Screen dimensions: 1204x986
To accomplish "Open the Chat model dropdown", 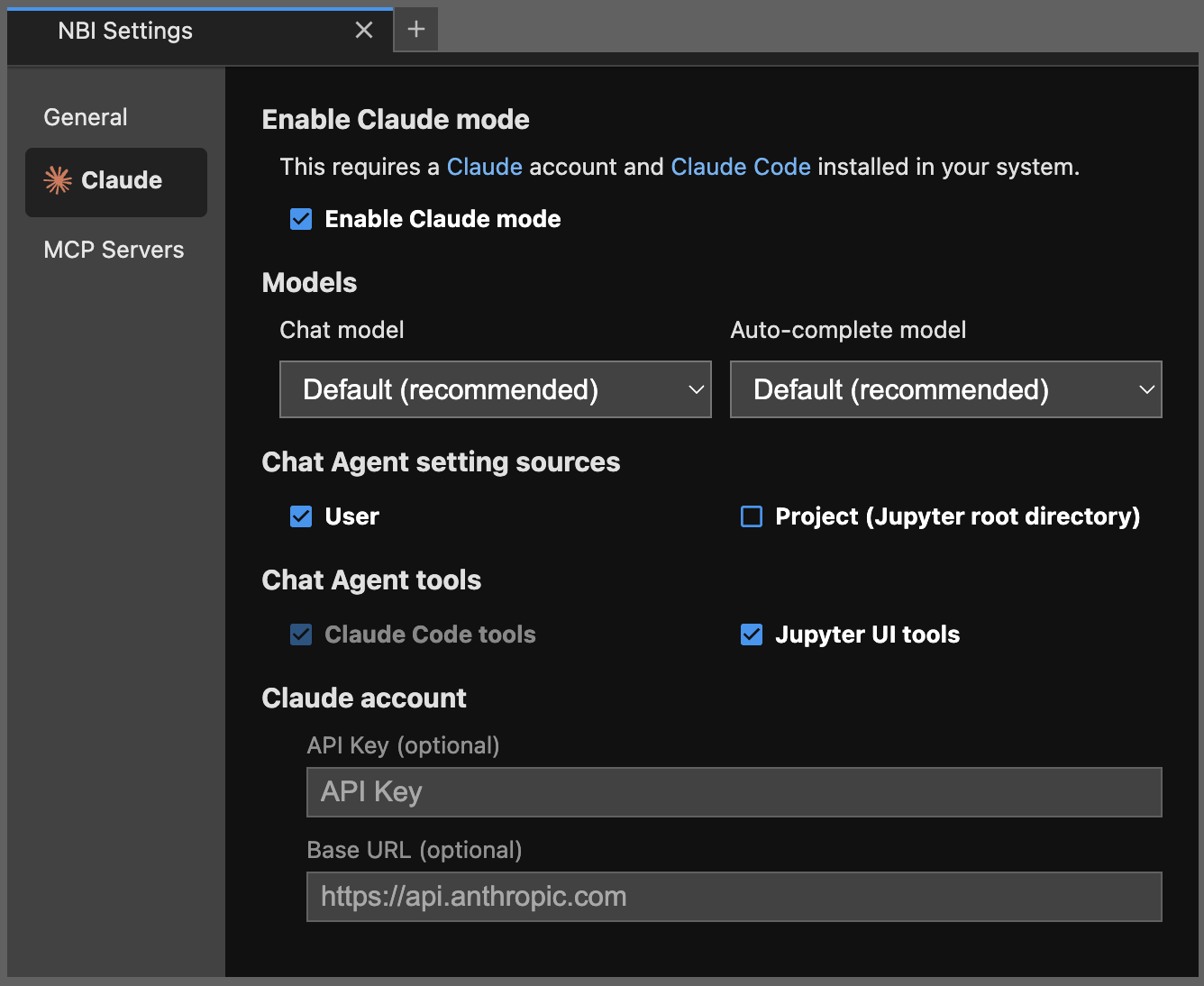I will [495, 389].
